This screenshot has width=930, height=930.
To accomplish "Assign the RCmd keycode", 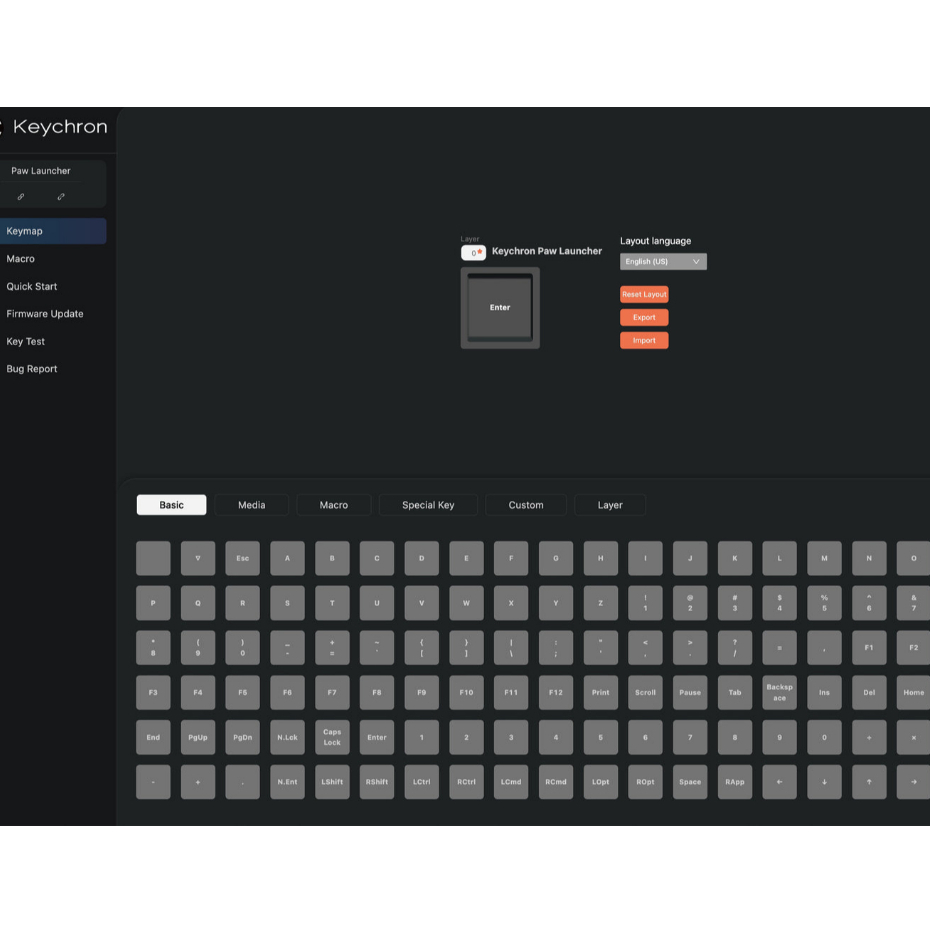I will pos(556,782).
